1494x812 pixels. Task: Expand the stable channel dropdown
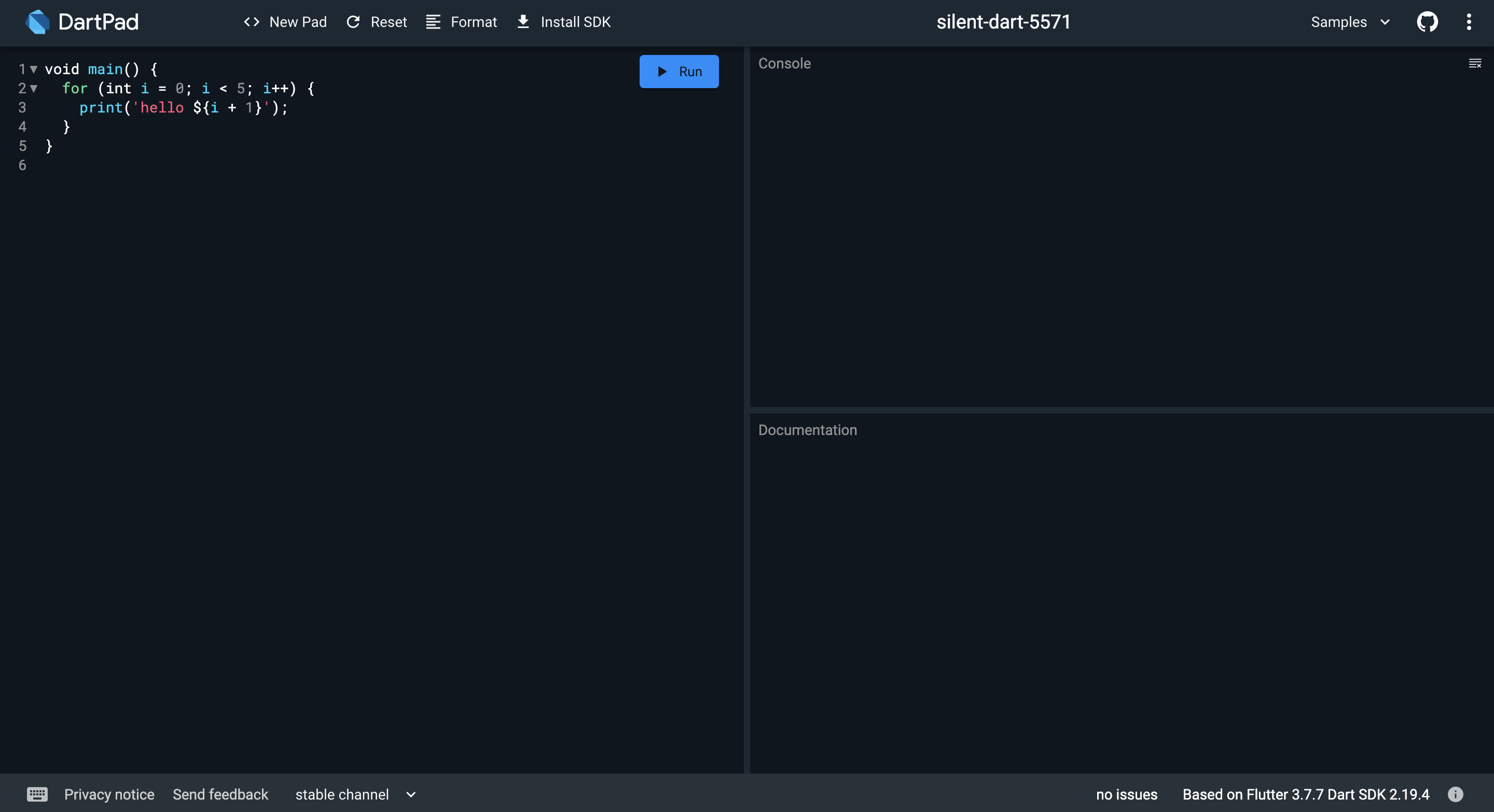pos(410,795)
